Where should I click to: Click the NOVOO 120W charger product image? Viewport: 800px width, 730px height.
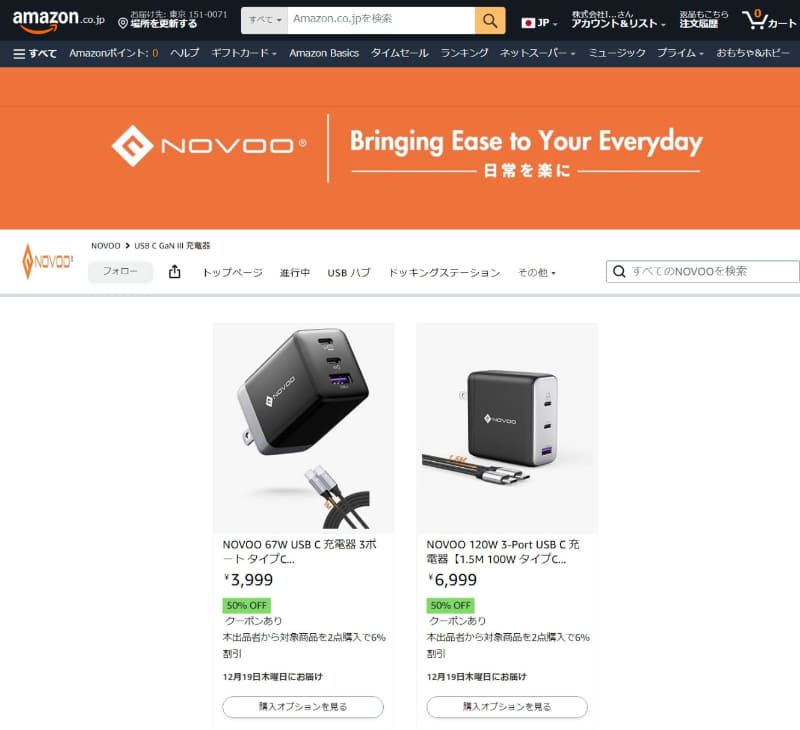tap(507, 428)
